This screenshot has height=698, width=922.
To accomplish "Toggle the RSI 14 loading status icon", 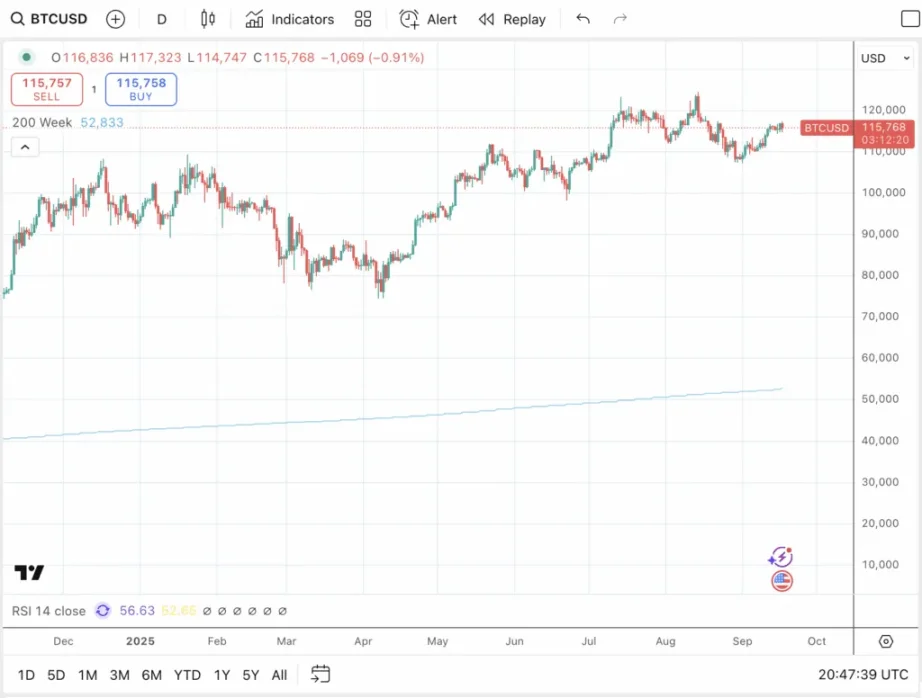I will (x=102, y=611).
